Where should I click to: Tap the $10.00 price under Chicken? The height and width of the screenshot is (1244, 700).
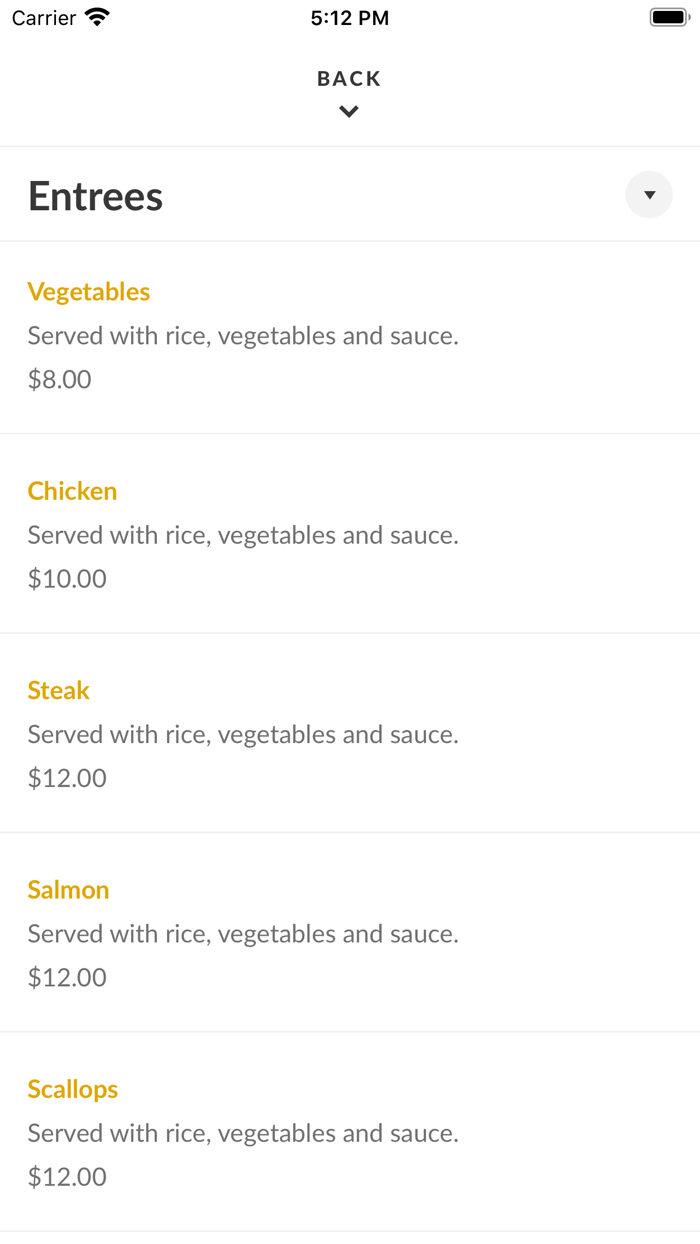click(x=67, y=578)
